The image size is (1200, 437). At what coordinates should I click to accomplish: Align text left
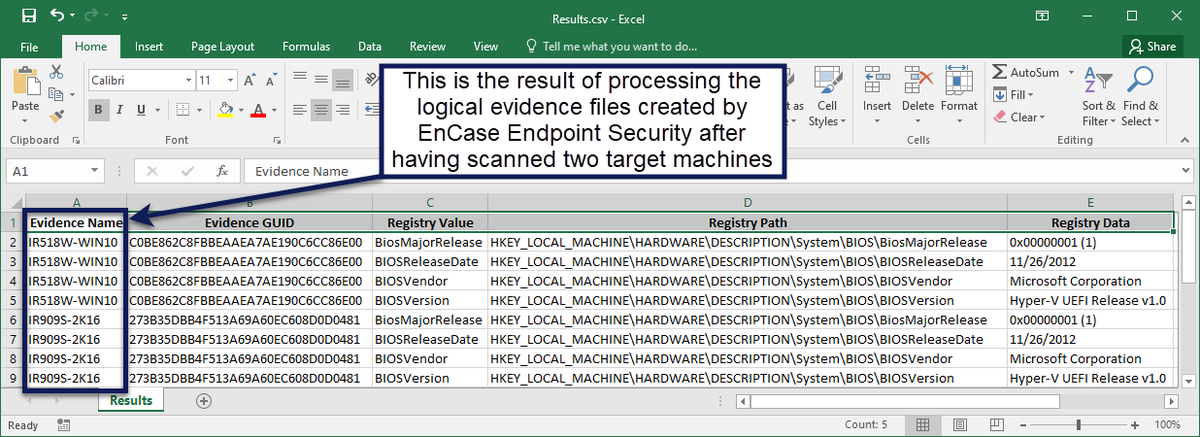tap(298, 109)
